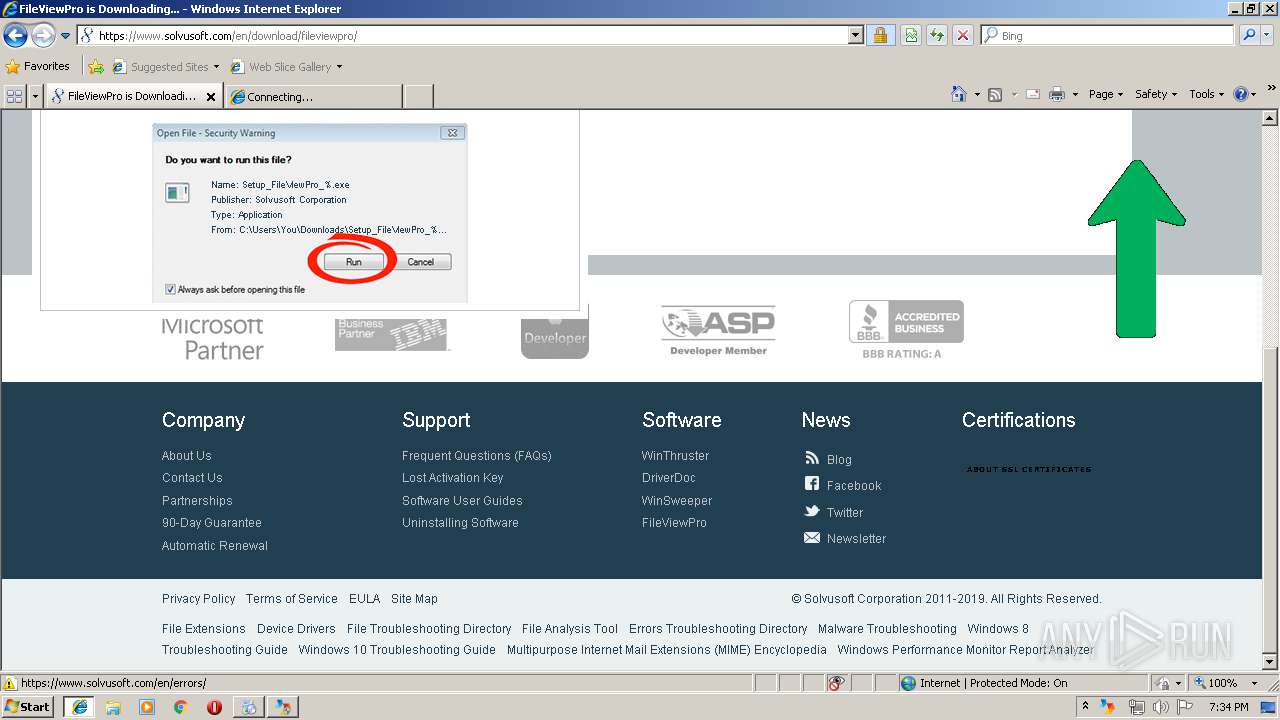Expand the address bar history dropdown

[x=855, y=36]
